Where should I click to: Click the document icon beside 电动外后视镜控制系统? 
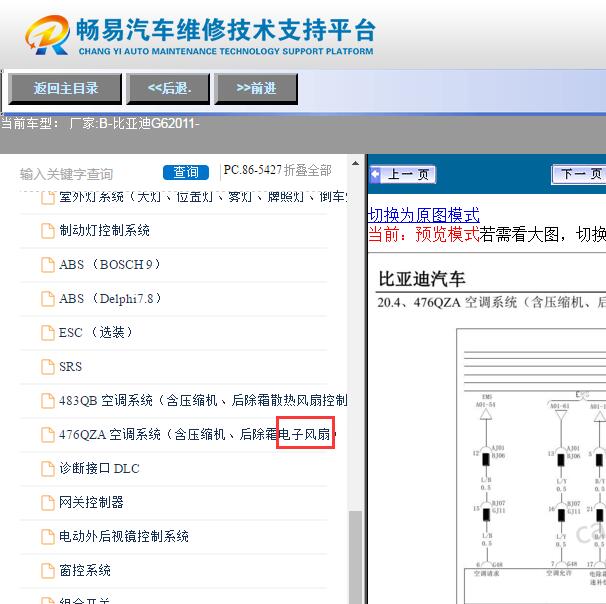click(x=48, y=537)
